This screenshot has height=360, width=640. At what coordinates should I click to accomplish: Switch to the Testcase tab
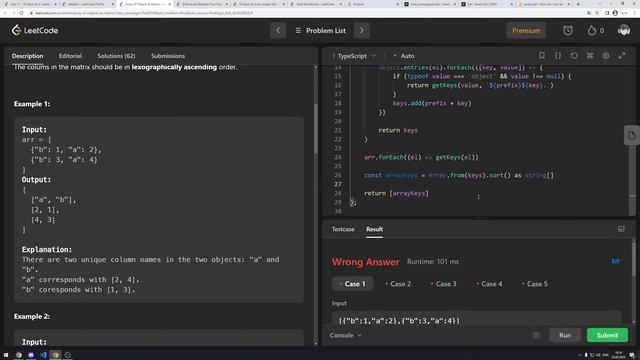coord(343,229)
